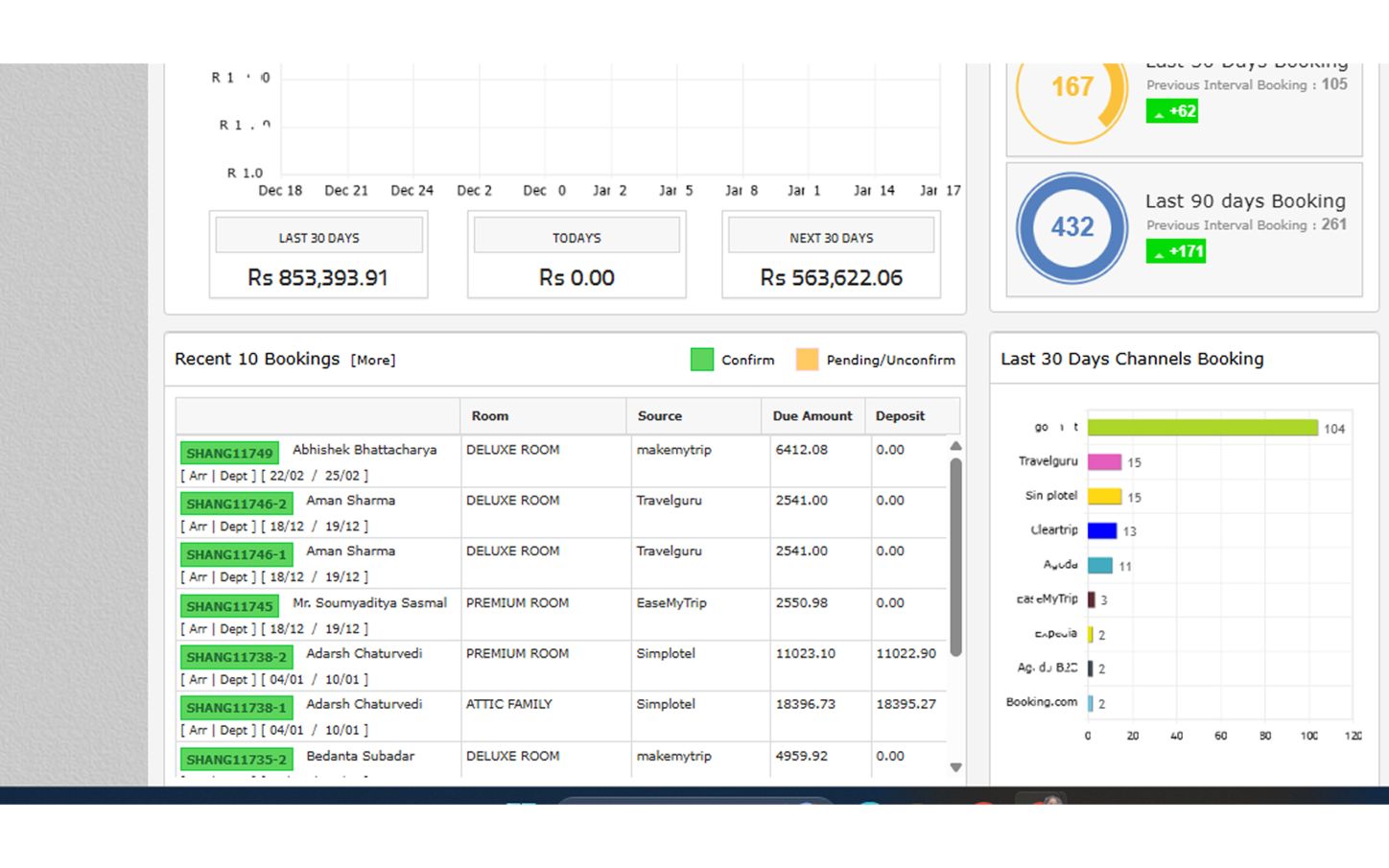Viewport: 1389px width, 868px height.
Task: Open booking SHANG11738-2 for Adarsh Chaturvedi
Action: point(236,657)
